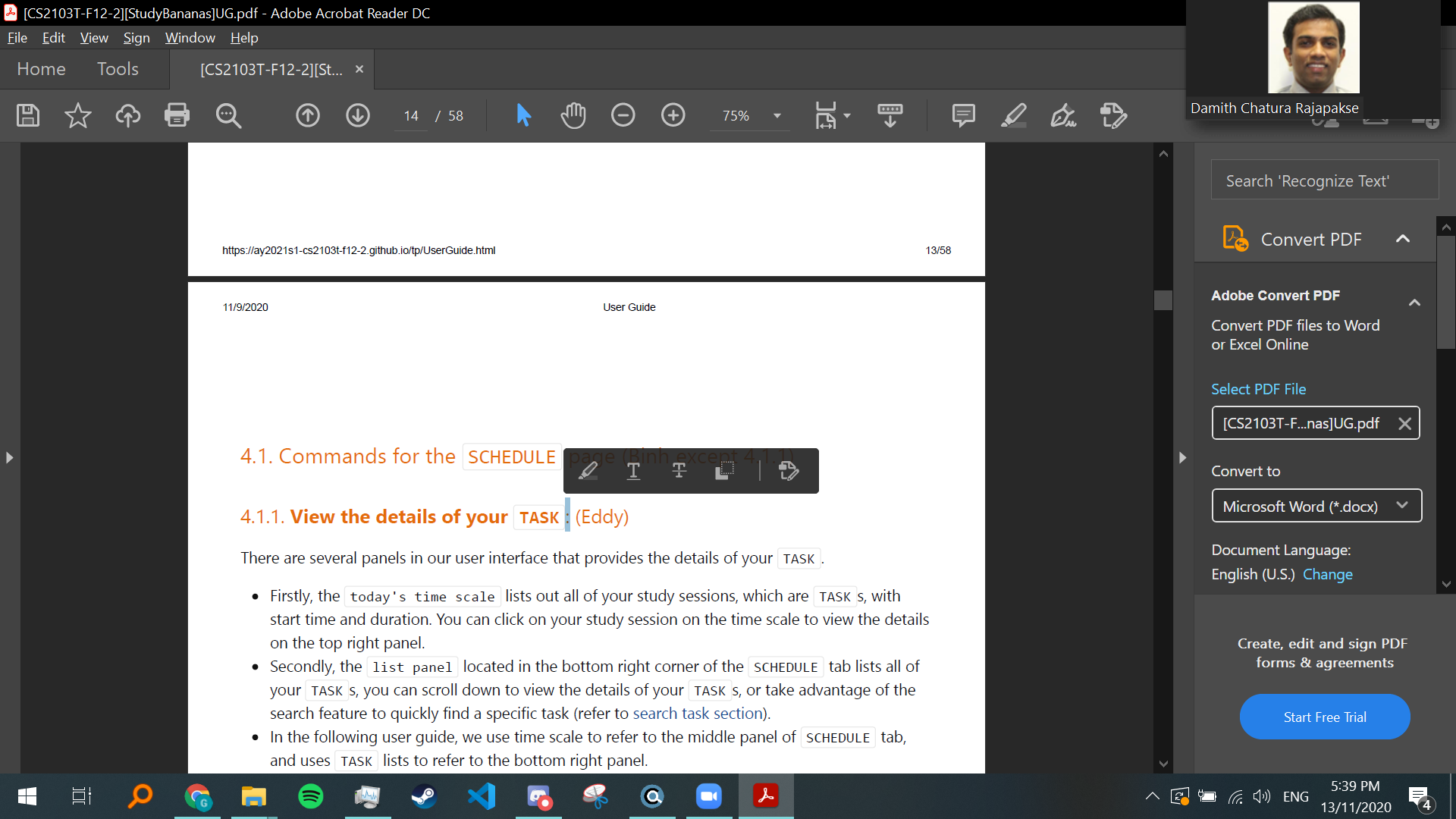Click the Start Free Trial button
The height and width of the screenshot is (819, 1456).
click(x=1324, y=717)
